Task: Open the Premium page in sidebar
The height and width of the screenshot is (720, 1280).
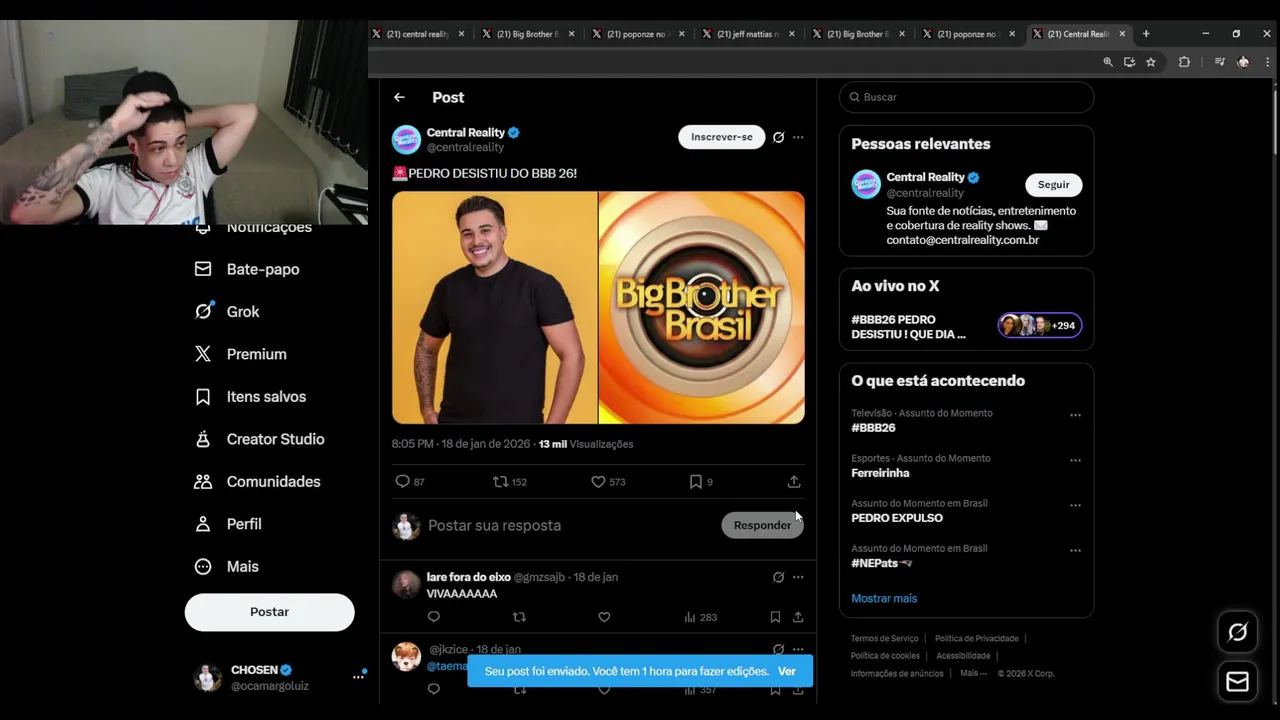Action: (x=241, y=354)
